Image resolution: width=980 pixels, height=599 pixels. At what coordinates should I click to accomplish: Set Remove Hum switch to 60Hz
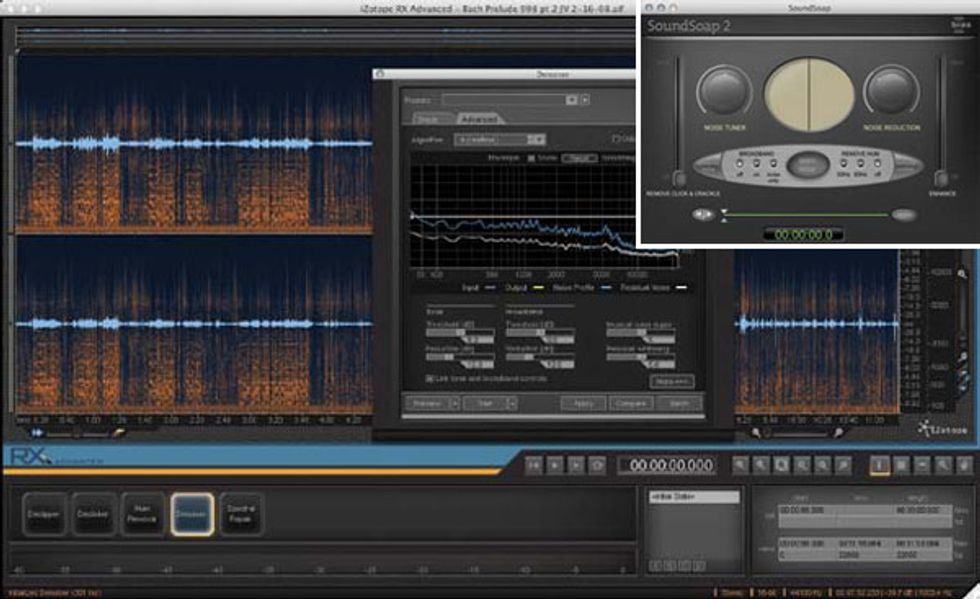click(861, 164)
